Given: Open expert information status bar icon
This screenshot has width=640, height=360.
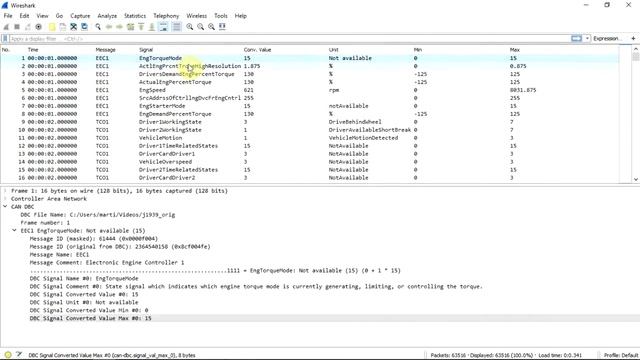Looking at the screenshot, I should pos(8,355).
